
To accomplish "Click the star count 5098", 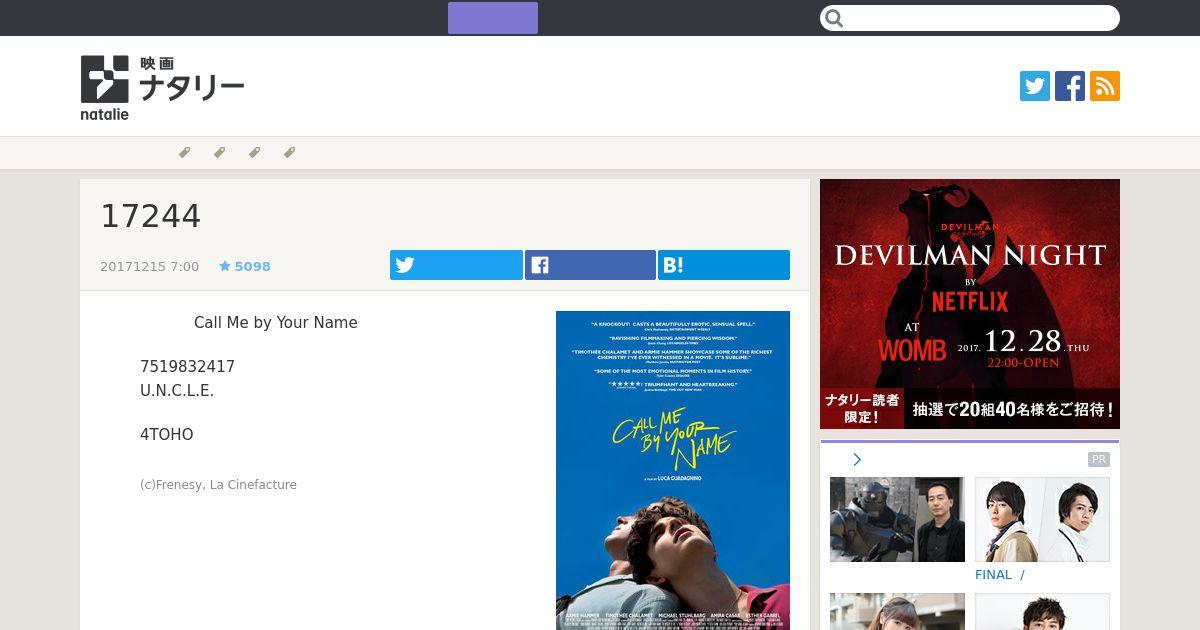I will (245, 266).
